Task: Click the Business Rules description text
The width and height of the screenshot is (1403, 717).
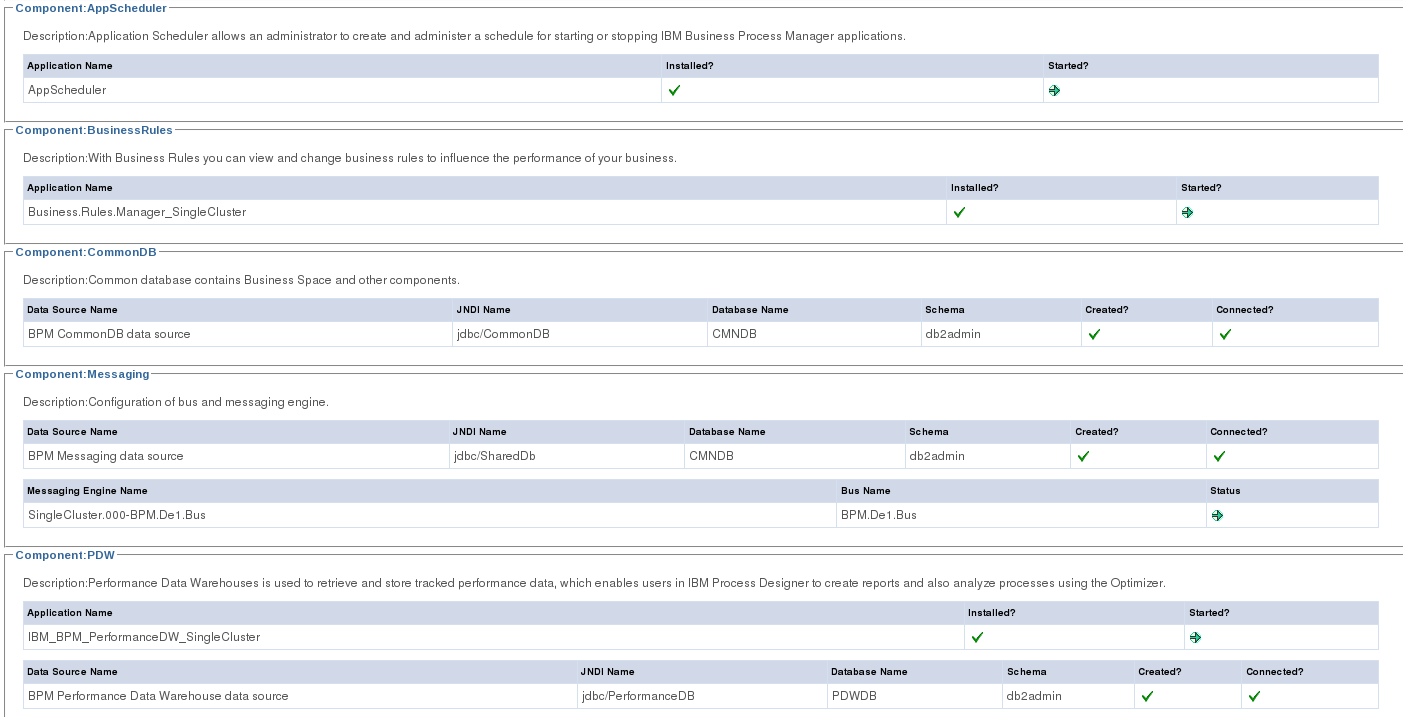Action: coord(350,158)
